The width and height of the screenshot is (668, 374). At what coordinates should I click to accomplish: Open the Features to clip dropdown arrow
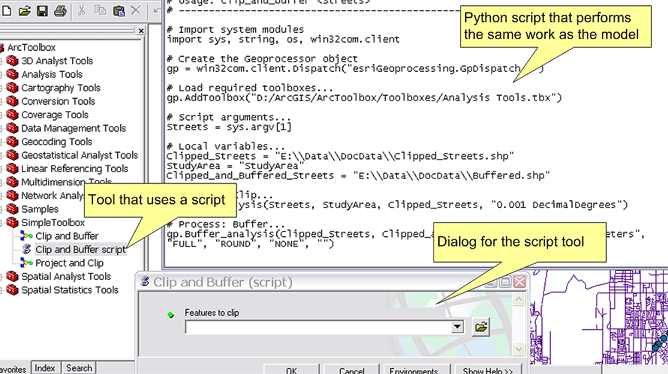(x=457, y=327)
